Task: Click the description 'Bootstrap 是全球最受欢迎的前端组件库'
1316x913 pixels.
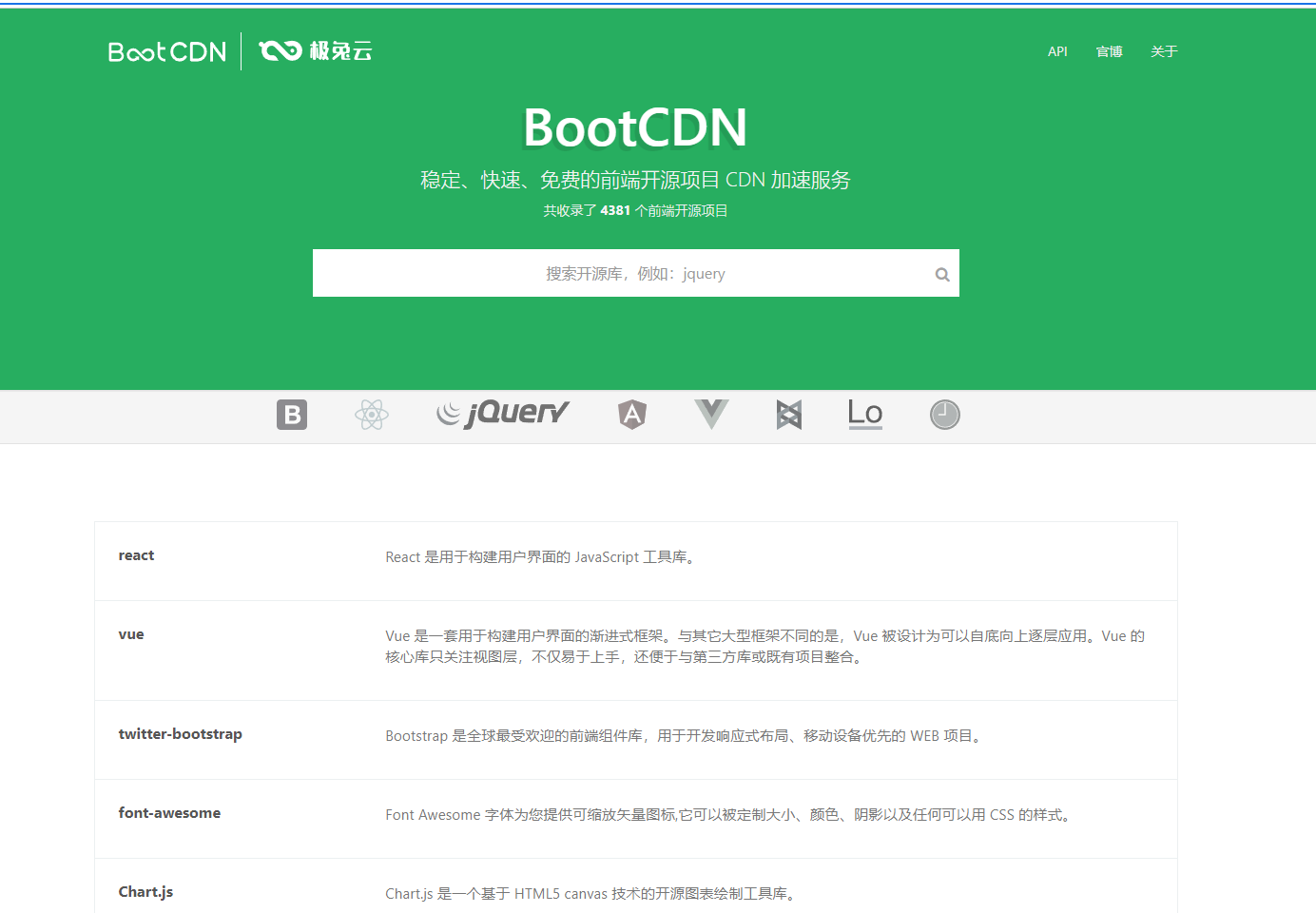Action: pyautogui.click(x=685, y=736)
